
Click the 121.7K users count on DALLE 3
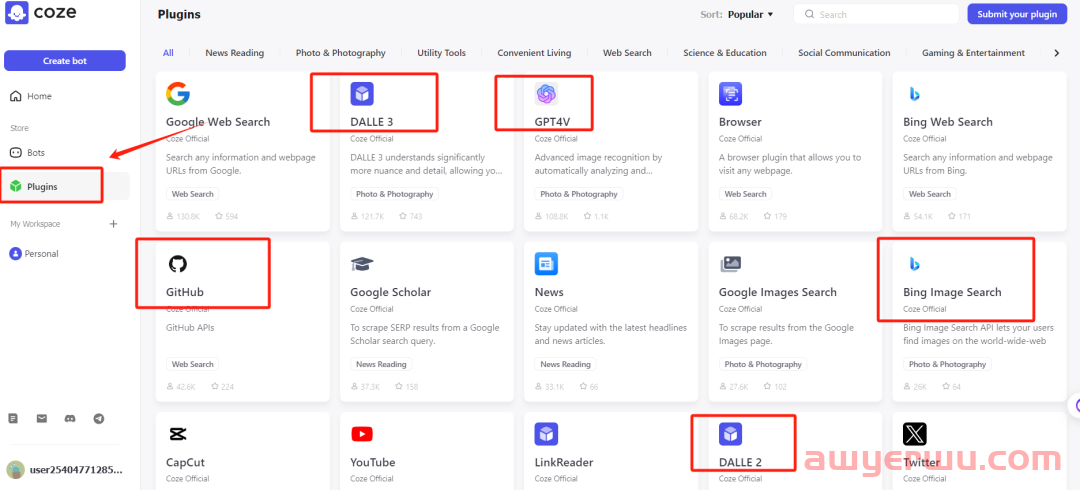367,216
